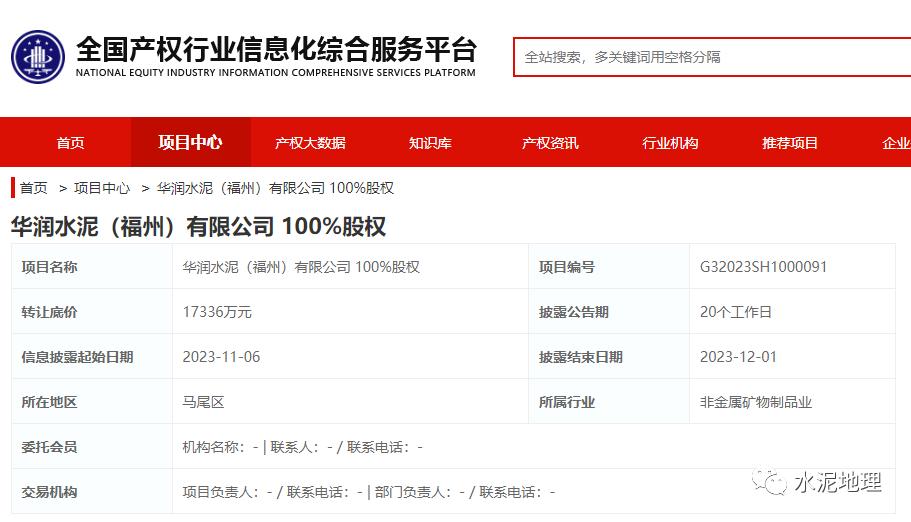
Task: Click the 转让底价 label cell
Action: coord(92,312)
